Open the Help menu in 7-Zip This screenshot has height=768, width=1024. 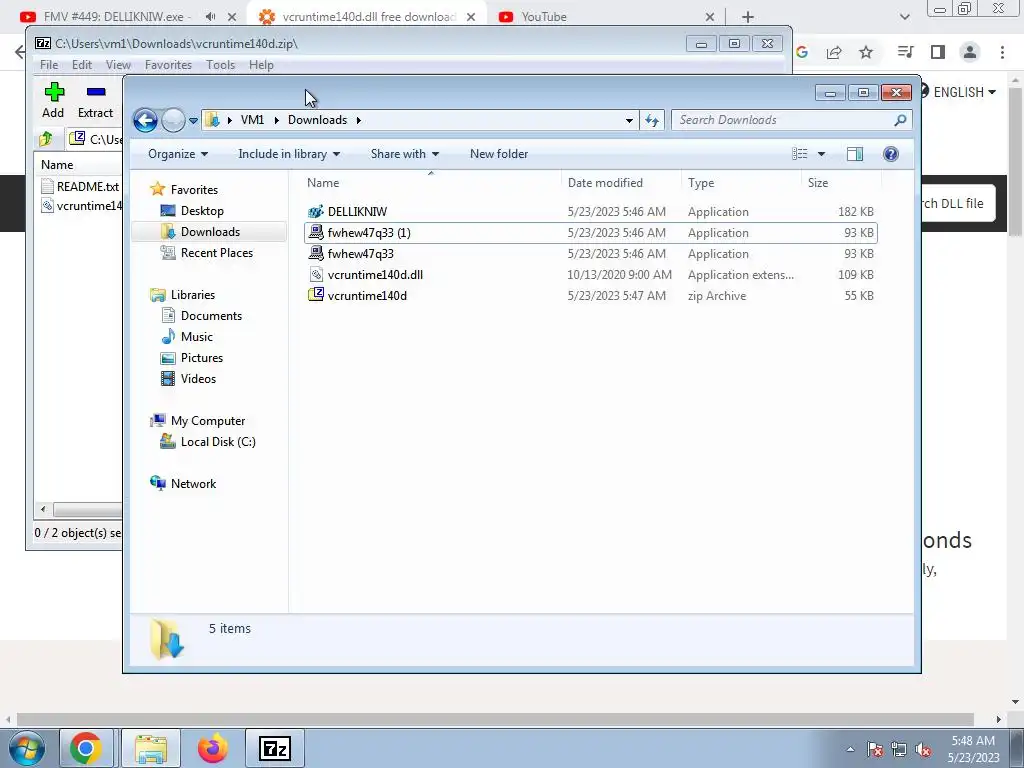pos(261,65)
